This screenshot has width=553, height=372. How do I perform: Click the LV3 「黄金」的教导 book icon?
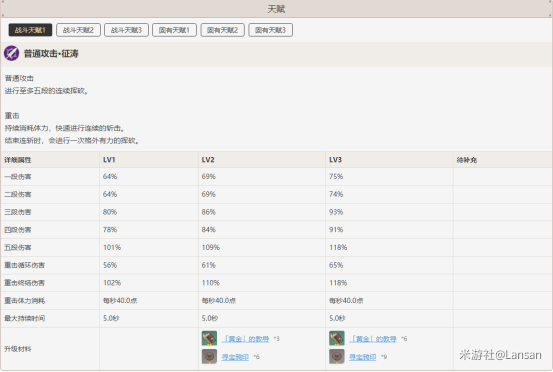[x=337, y=338]
